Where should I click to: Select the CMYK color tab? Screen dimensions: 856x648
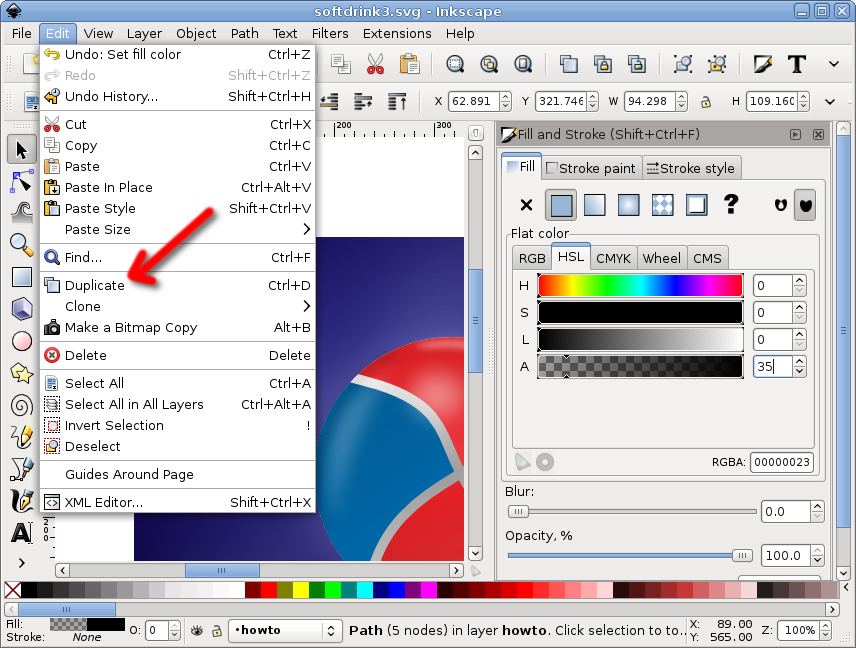tap(613, 258)
